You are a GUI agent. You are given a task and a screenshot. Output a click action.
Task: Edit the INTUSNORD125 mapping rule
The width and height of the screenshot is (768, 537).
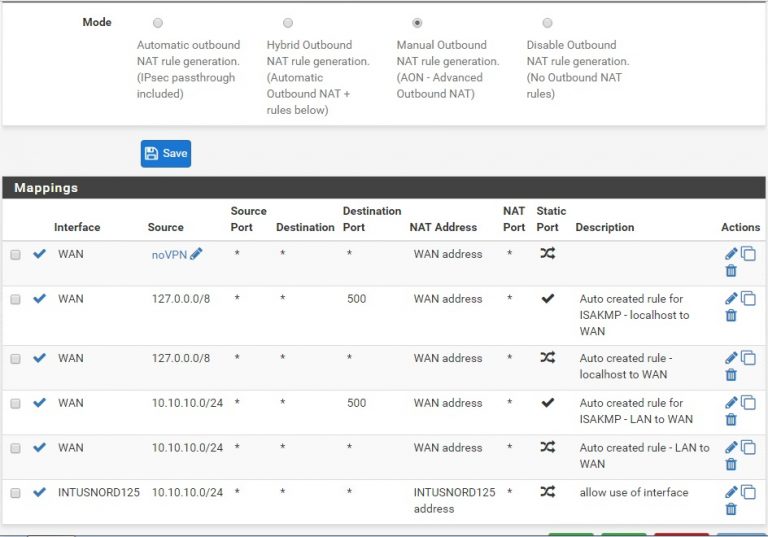coord(731,492)
